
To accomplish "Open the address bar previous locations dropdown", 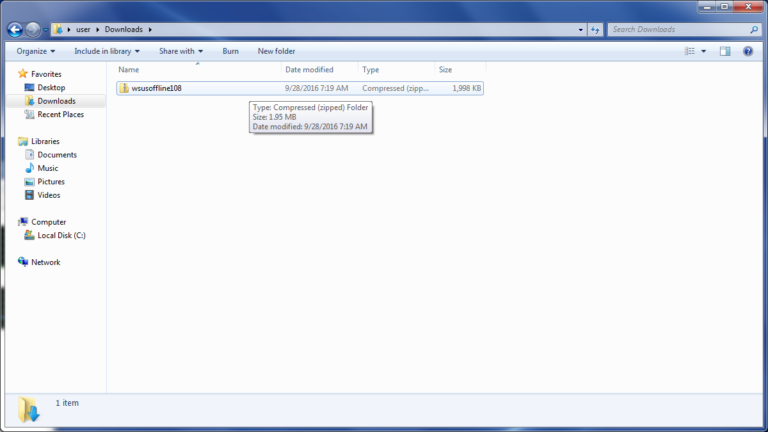I will (x=580, y=29).
